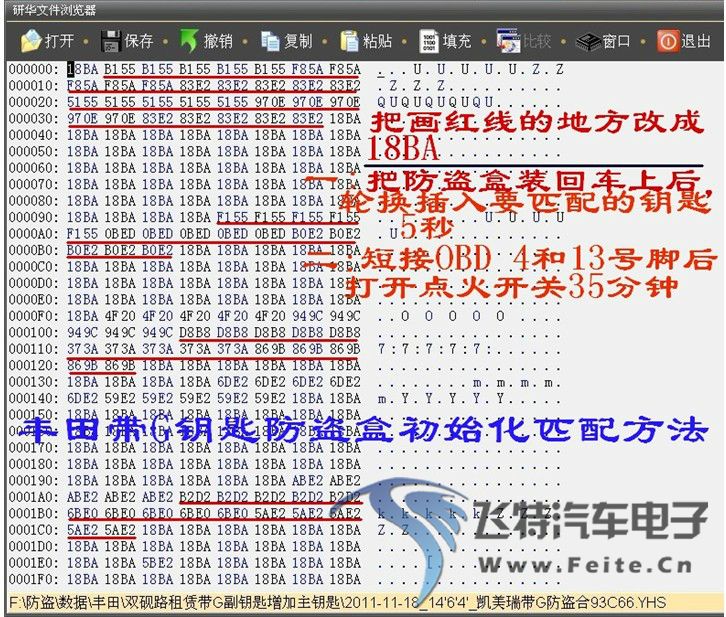Pick the 粘贴 toolbar label

tap(377, 41)
